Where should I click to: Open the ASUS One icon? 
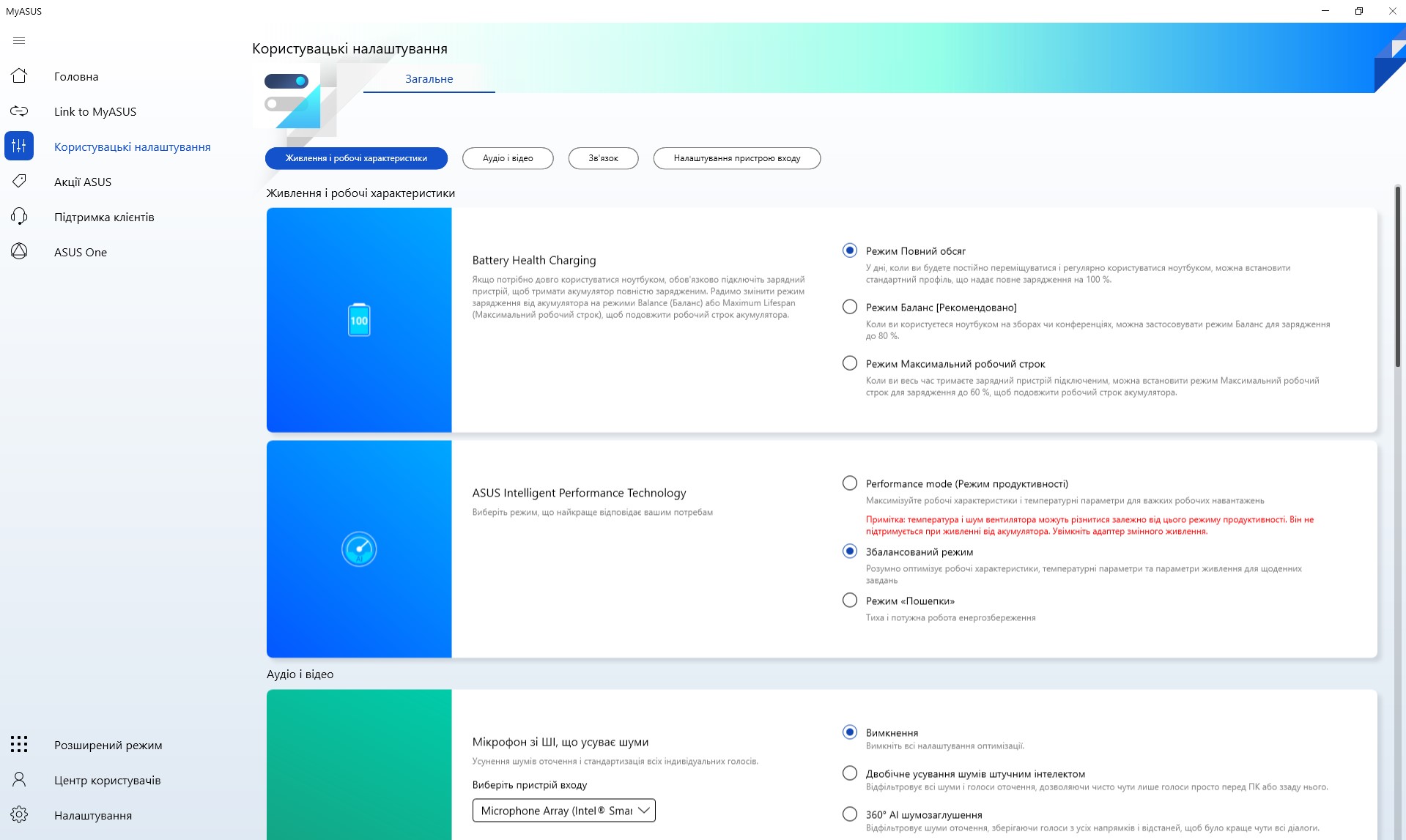(19, 252)
